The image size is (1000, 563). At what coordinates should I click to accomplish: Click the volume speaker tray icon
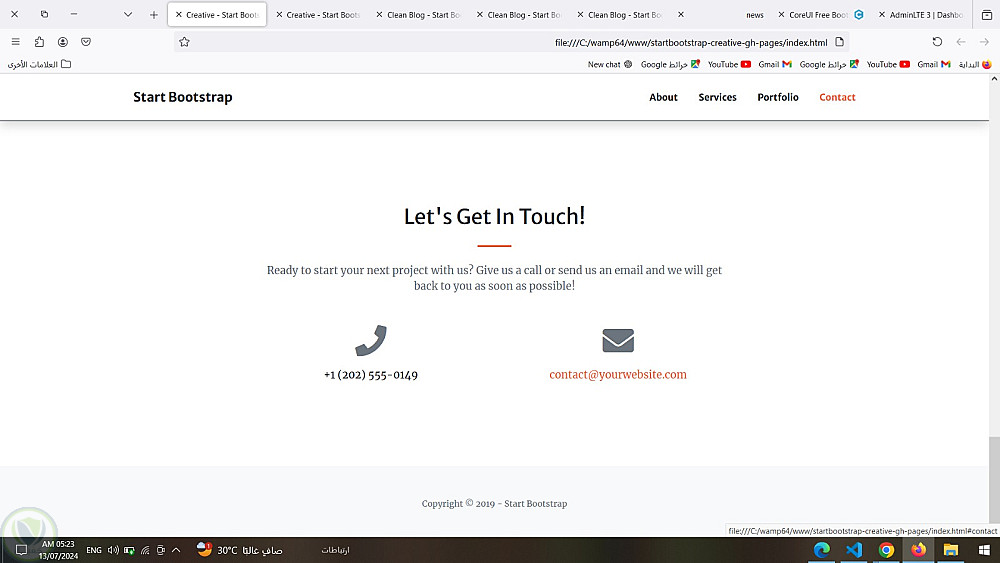coord(114,550)
